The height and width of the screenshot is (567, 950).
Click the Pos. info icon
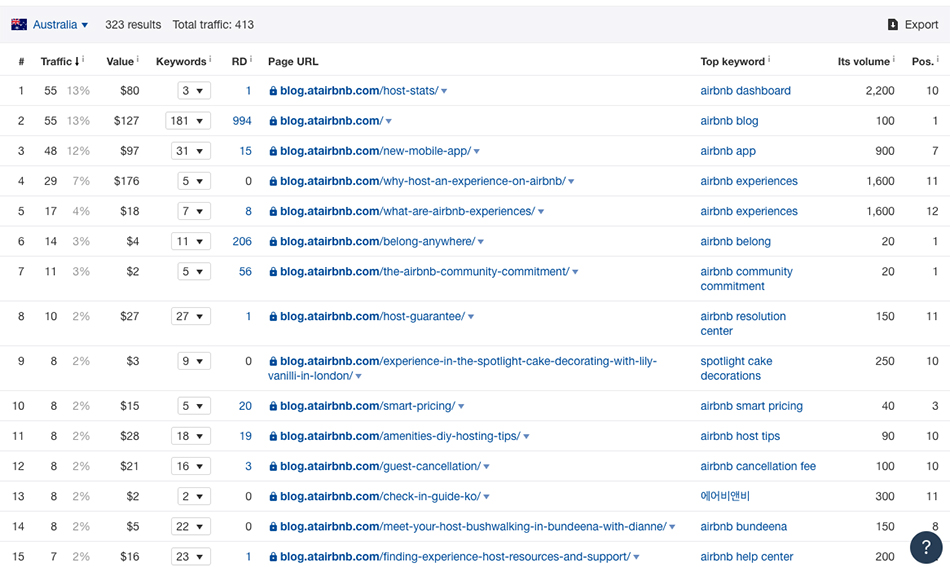point(937,59)
